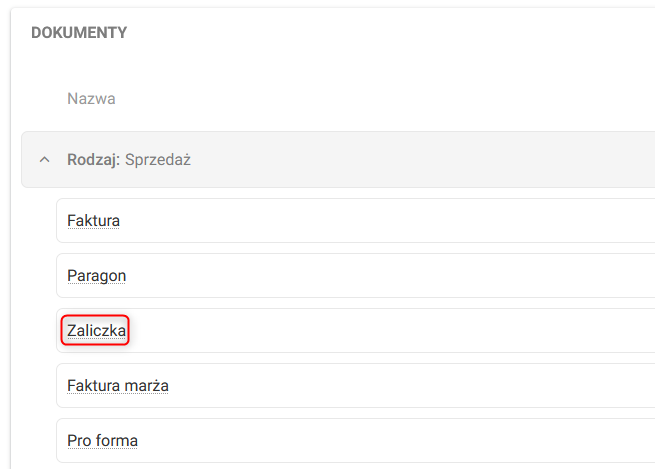The width and height of the screenshot is (655, 469).
Task: Click the word forma in Pro forma
Action: coord(117,440)
